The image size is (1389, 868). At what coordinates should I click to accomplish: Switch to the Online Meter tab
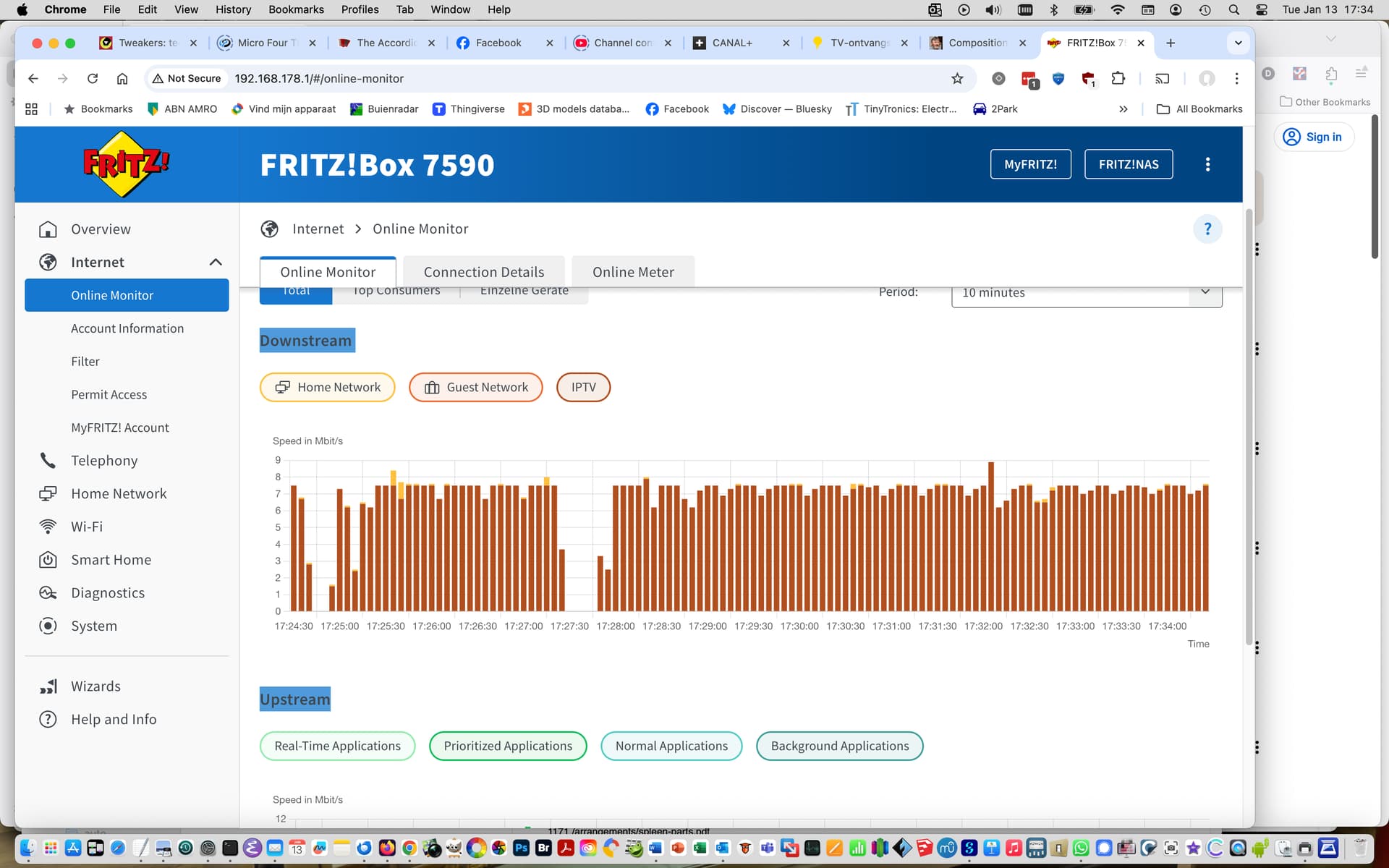pos(632,272)
